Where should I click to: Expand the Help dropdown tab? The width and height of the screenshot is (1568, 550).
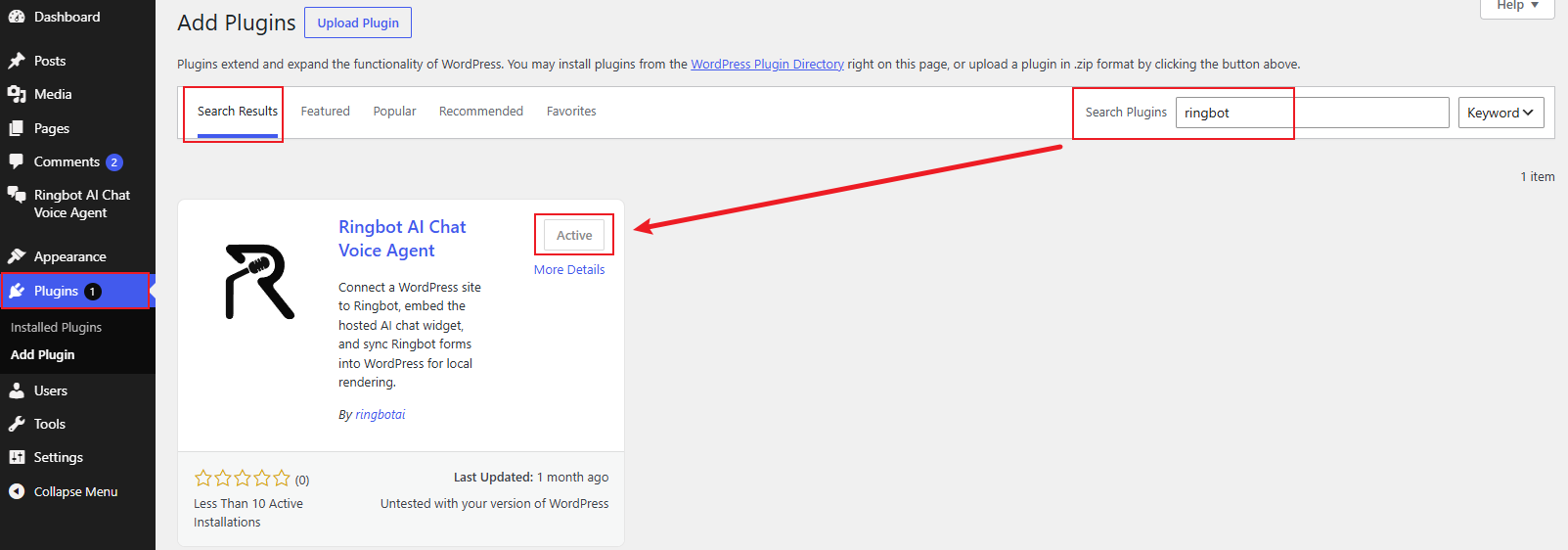(1517, 6)
